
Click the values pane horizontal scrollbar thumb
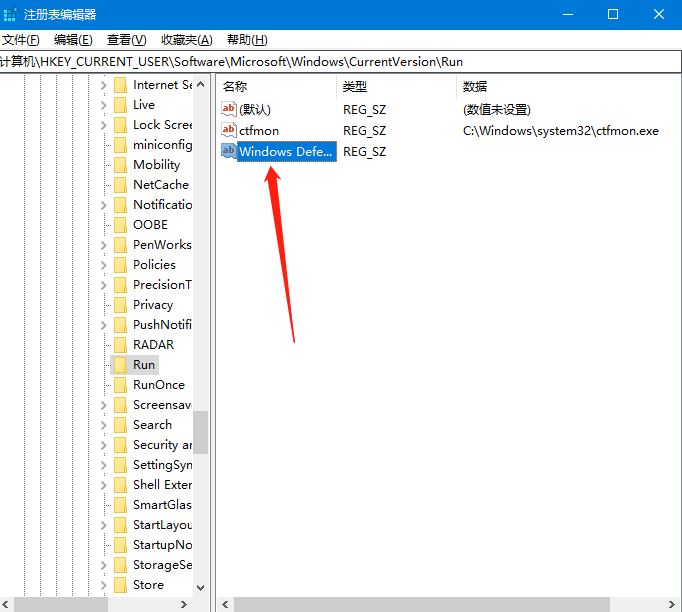click(x=422, y=605)
